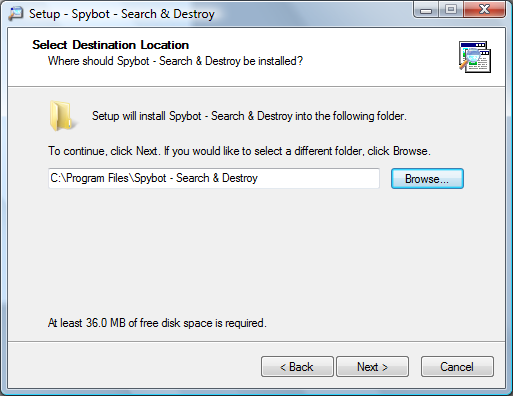Minimize the setup window
513x396 pixels.
click(x=426, y=10)
